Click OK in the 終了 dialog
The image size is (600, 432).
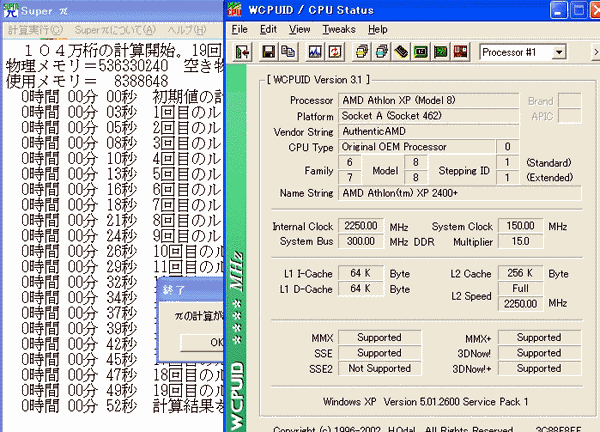[202, 342]
